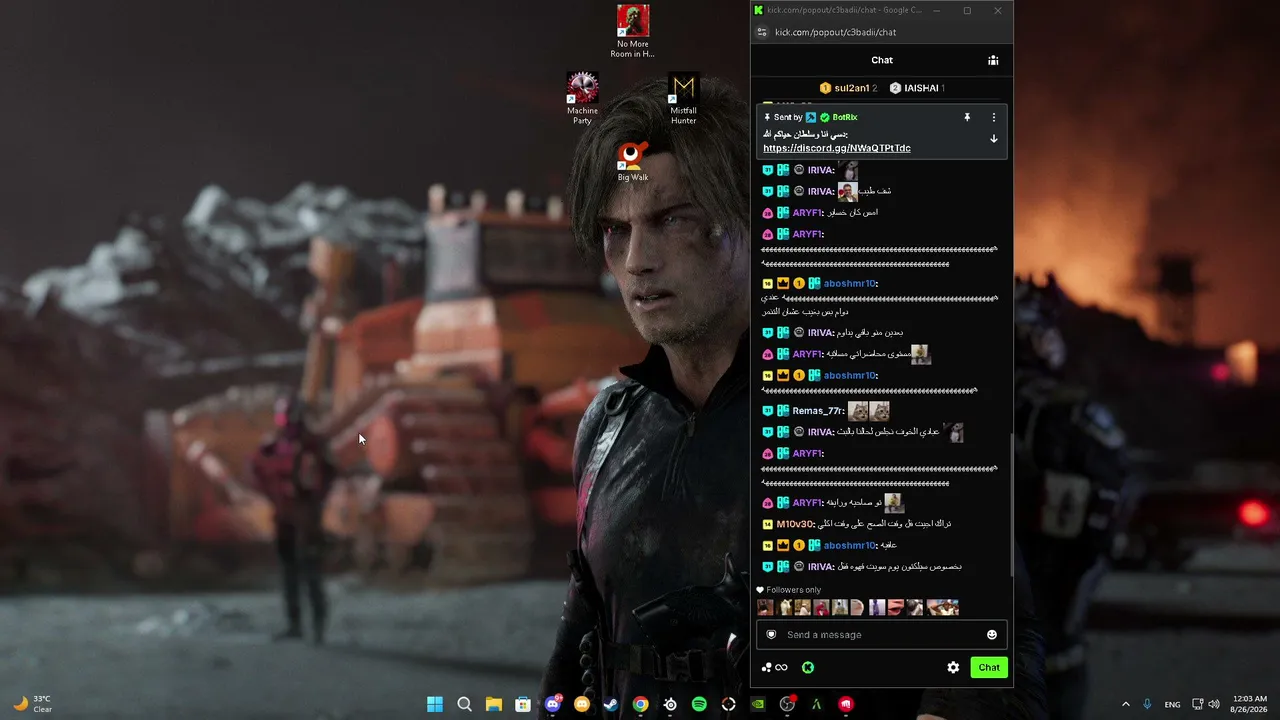1280x720 pixels.
Task: Click the Send a message field
Action: pos(881,635)
